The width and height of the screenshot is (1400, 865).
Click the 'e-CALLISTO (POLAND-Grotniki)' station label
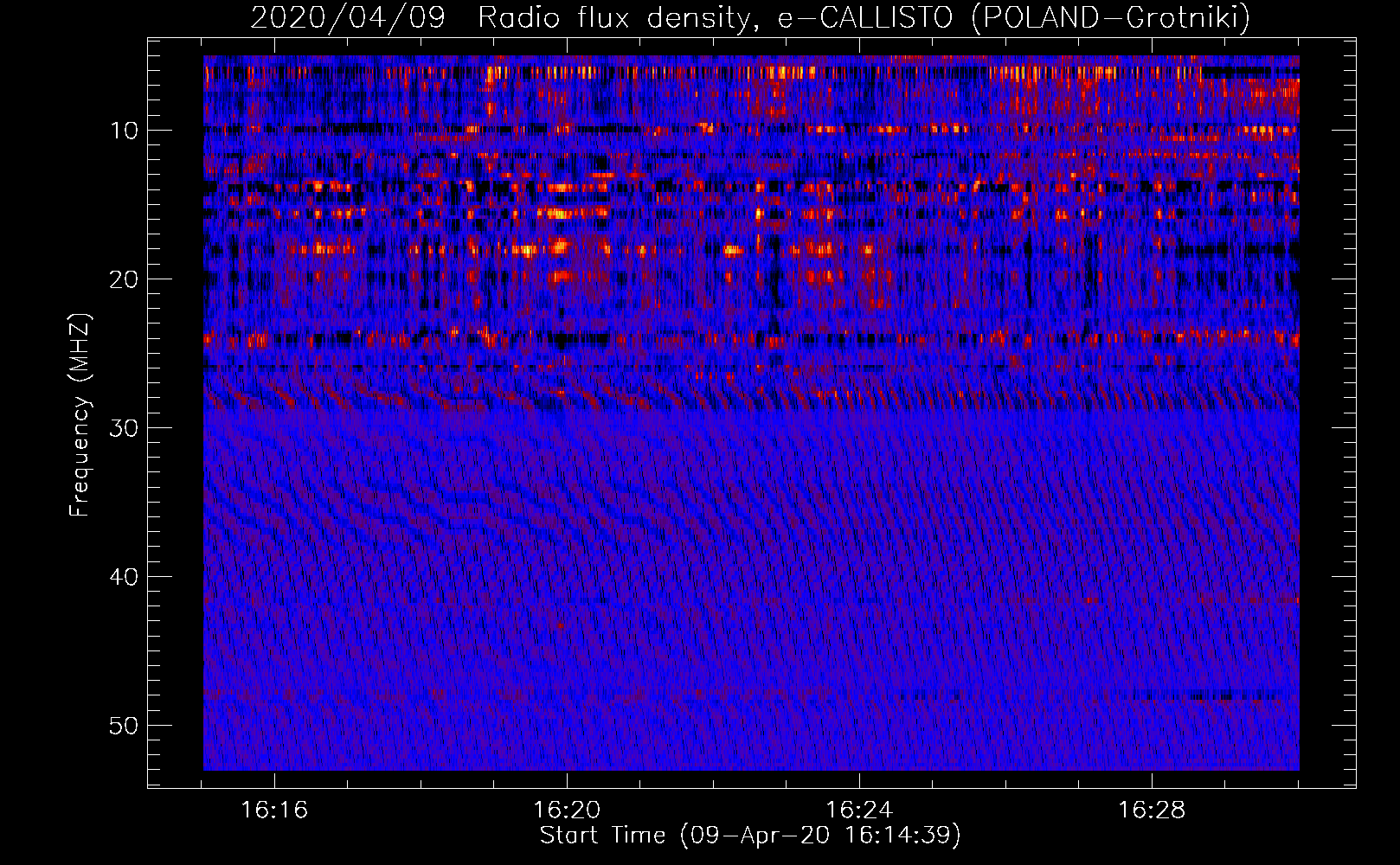coord(1014,17)
